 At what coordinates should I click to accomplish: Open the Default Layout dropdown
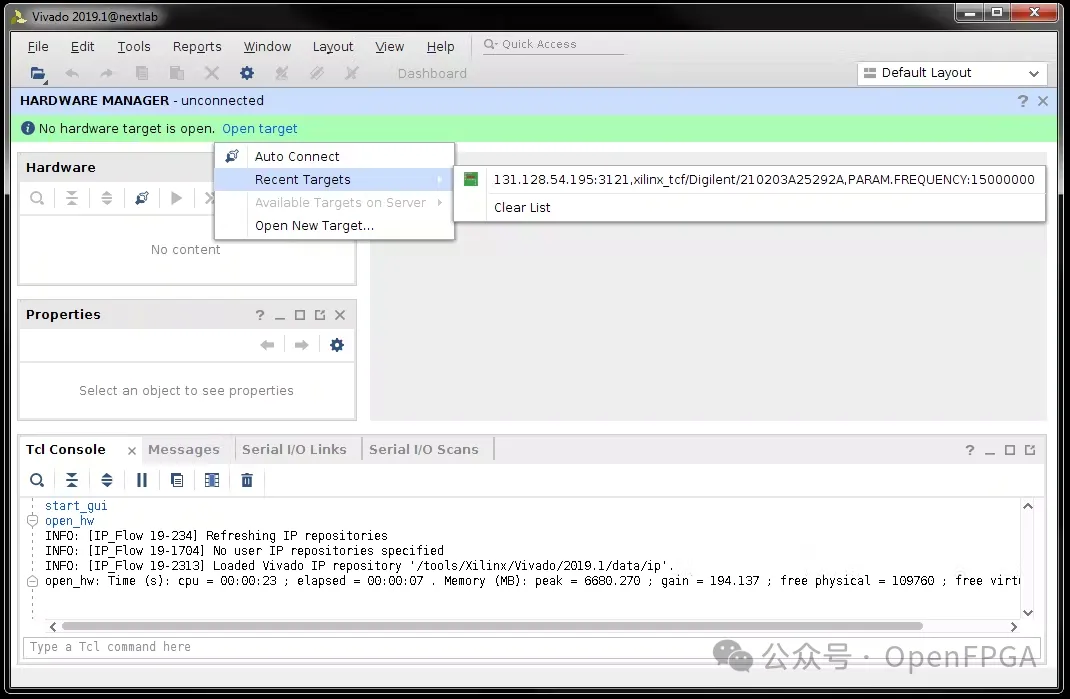(951, 73)
